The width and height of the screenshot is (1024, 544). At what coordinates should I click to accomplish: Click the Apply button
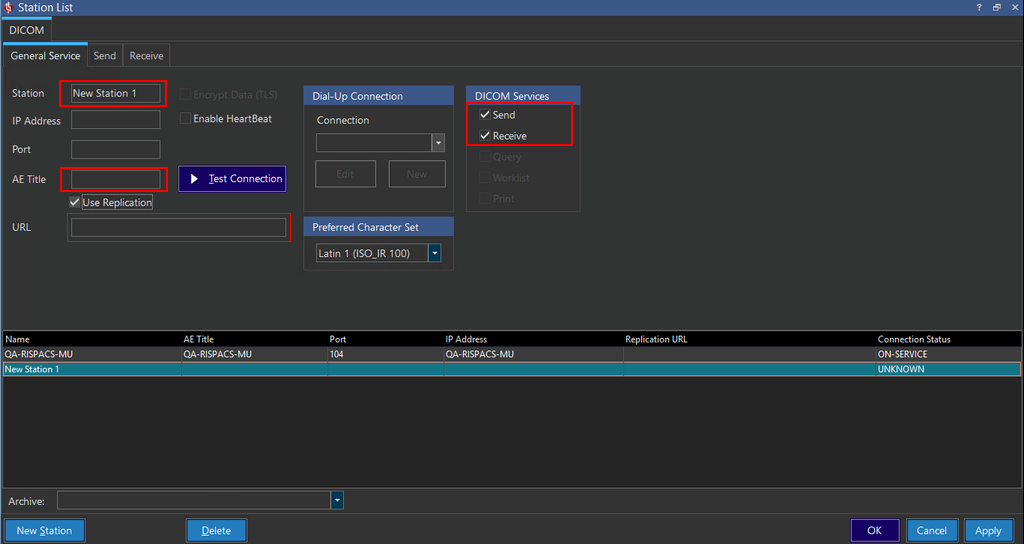click(x=988, y=531)
